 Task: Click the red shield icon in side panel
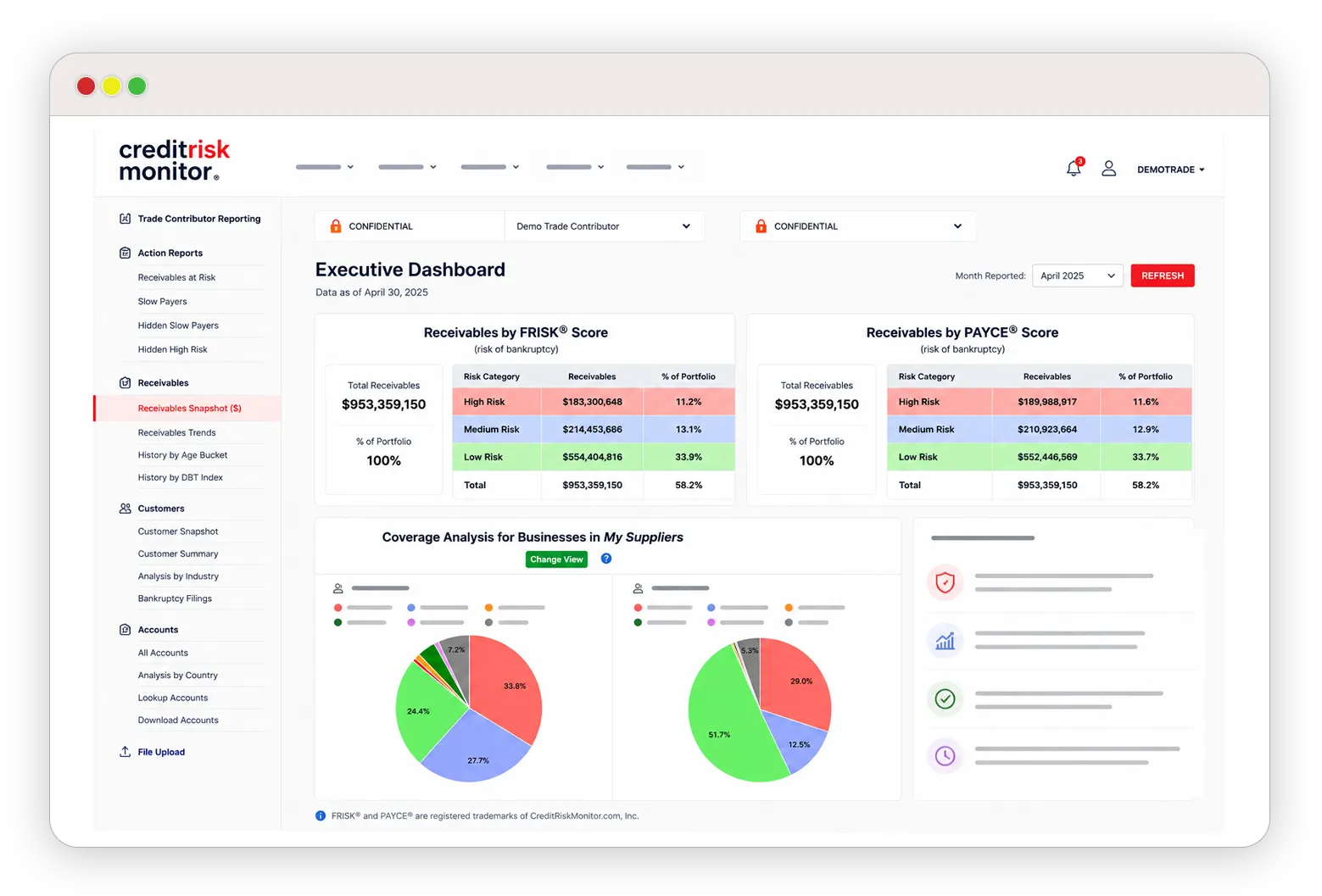945,582
